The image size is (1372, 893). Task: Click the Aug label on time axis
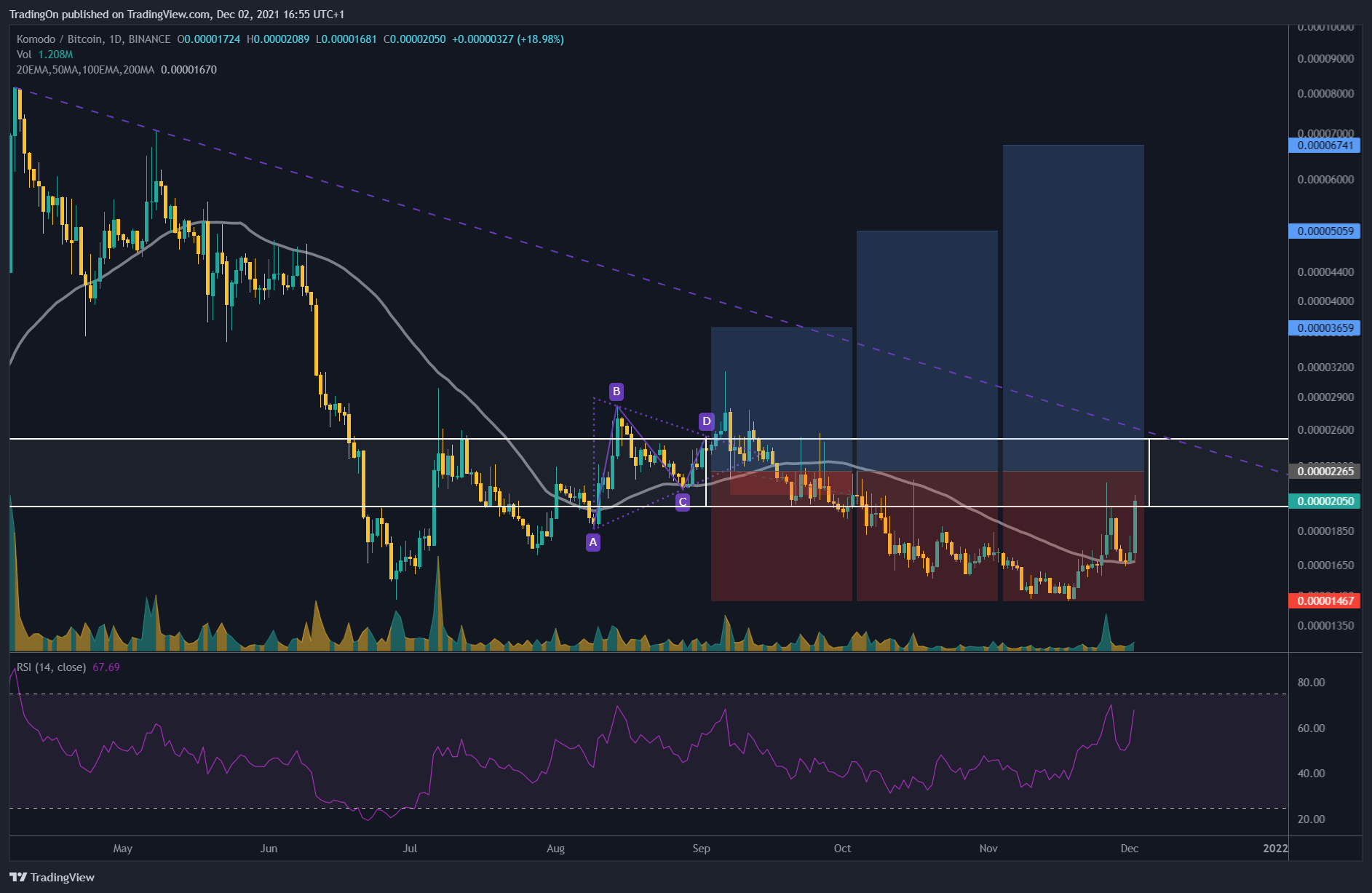click(x=555, y=849)
